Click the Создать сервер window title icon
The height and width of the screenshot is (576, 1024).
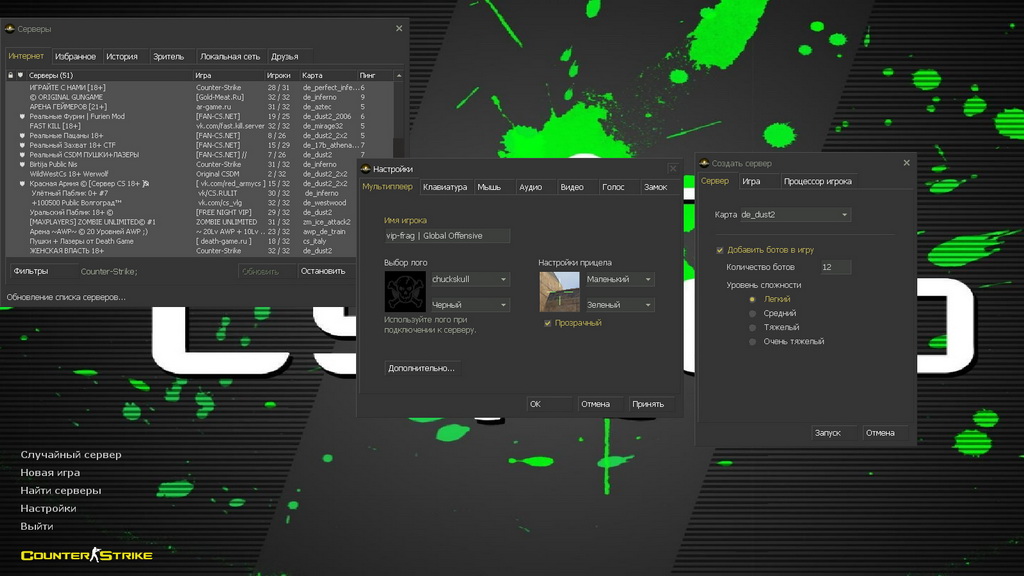click(704, 163)
